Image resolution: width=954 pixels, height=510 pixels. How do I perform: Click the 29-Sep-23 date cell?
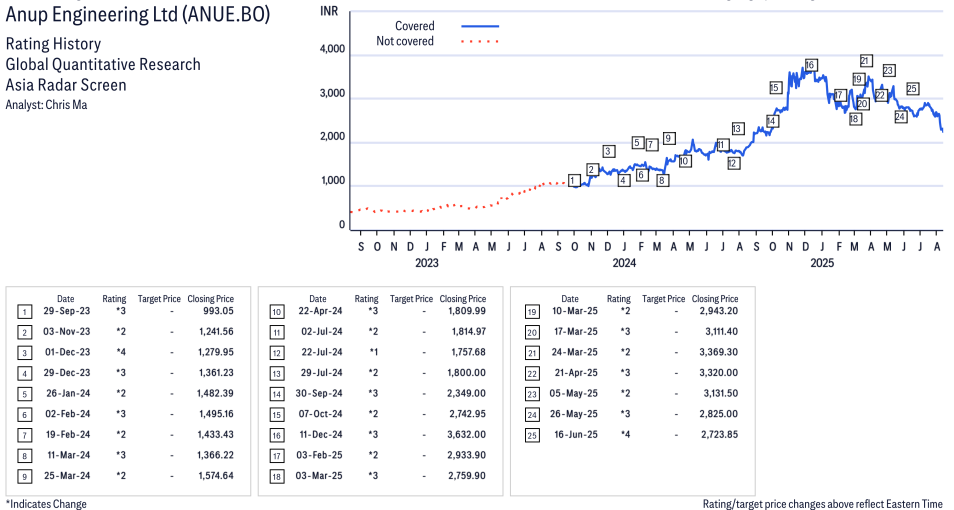[x=66, y=311]
